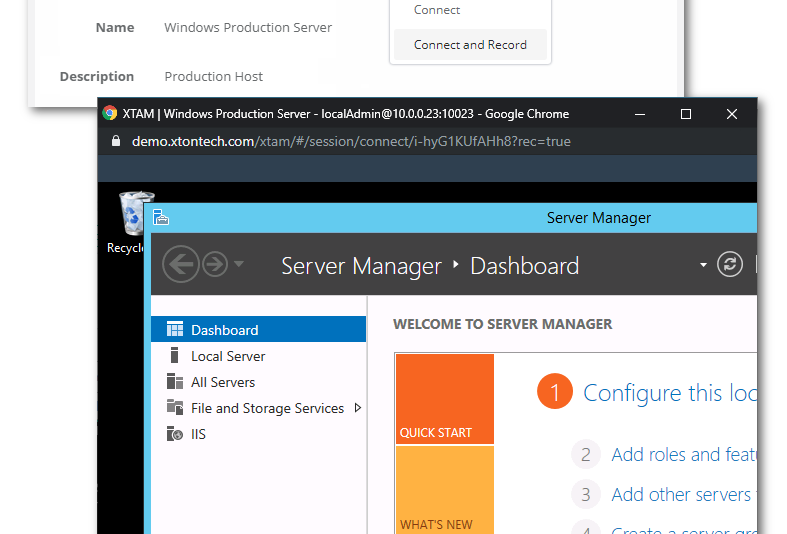Click the Server Manager forward arrow
This screenshot has width=787, height=534.
tap(214, 265)
